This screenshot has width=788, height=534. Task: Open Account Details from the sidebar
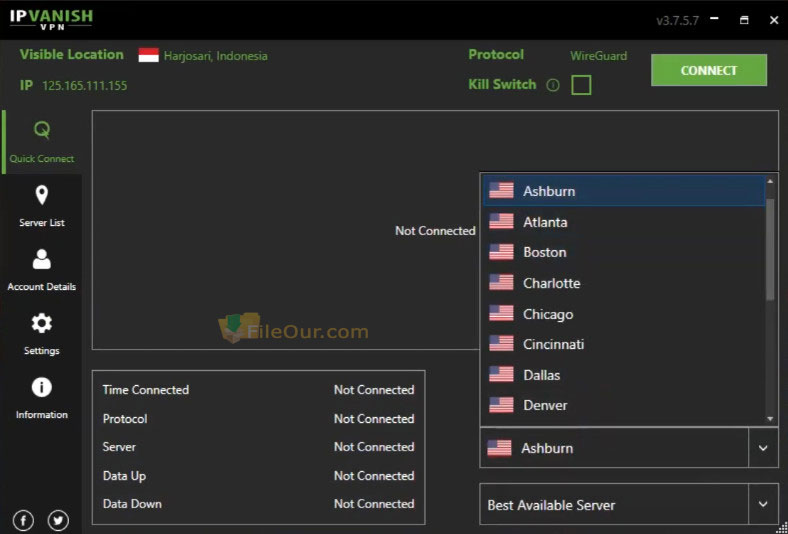point(42,270)
